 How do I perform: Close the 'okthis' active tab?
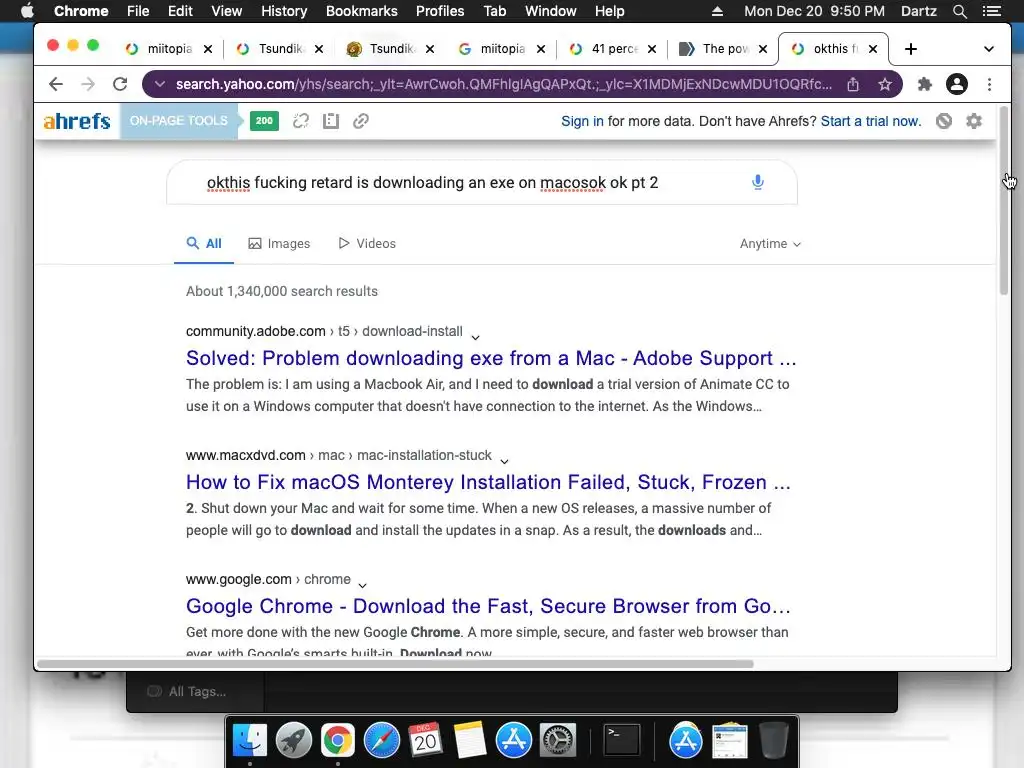tap(873, 49)
